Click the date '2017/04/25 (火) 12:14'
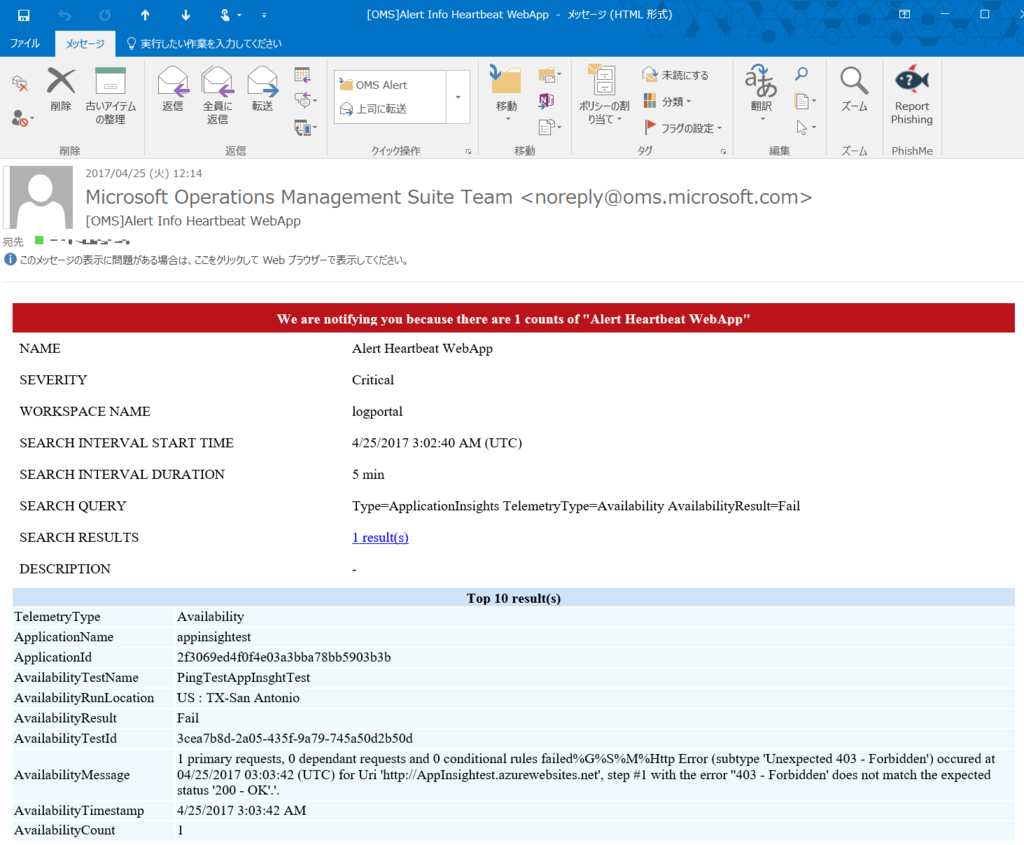Screen dimensions: 1024x845 pos(144,173)
